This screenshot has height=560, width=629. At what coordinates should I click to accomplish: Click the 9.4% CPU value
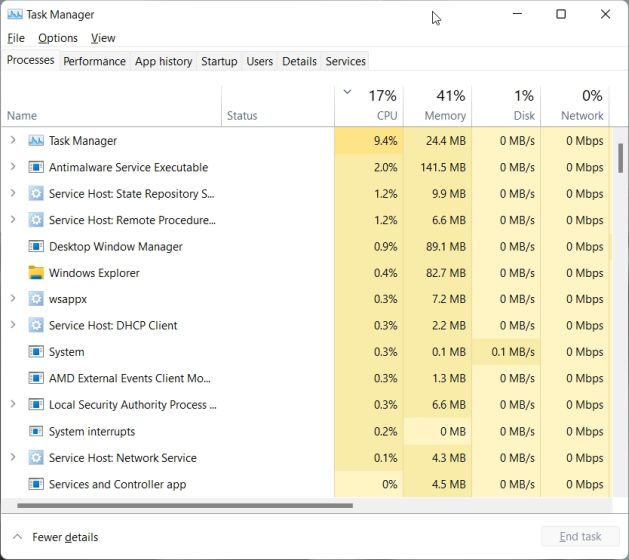tap(386, 141)
